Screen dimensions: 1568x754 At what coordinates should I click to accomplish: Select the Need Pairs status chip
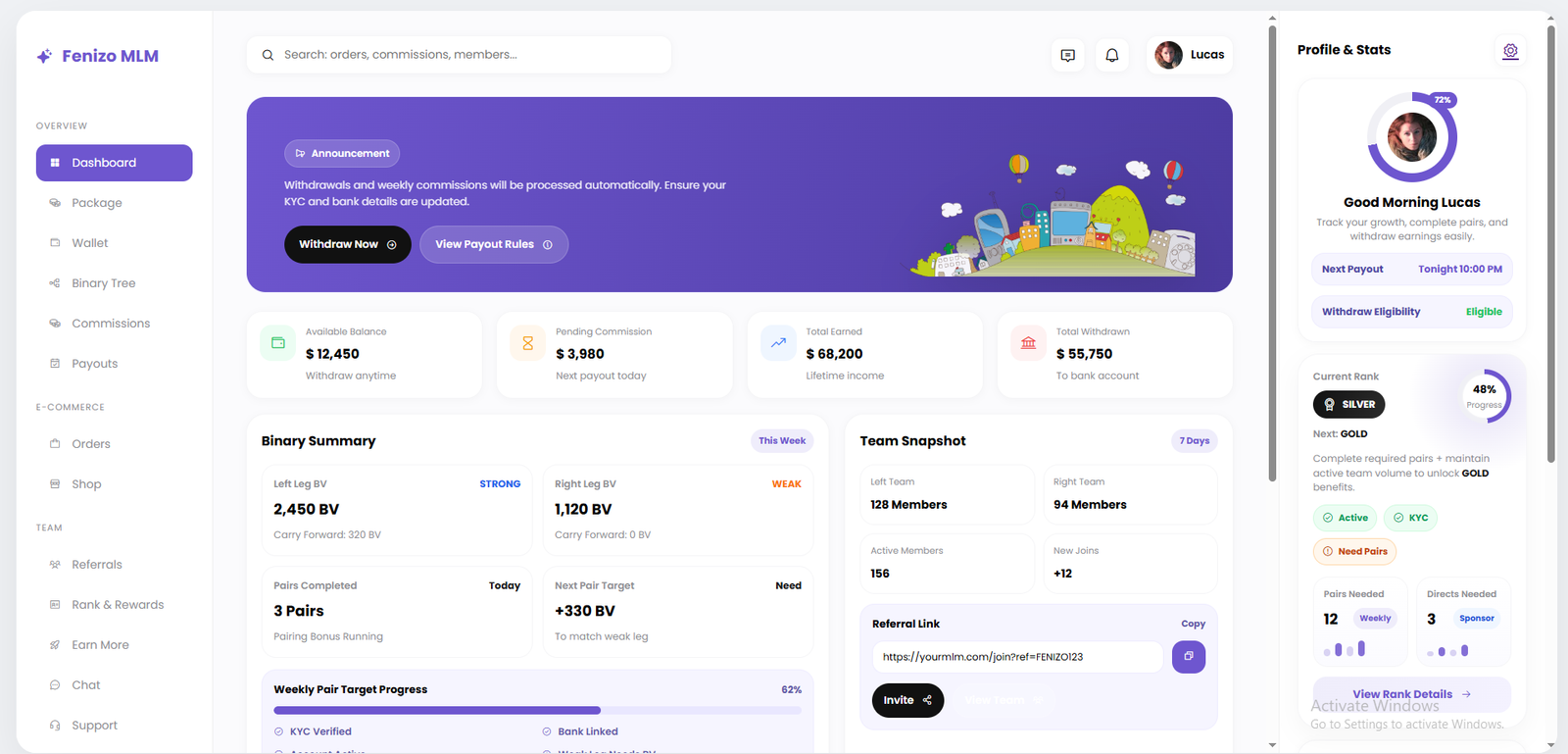point(1354,551)
